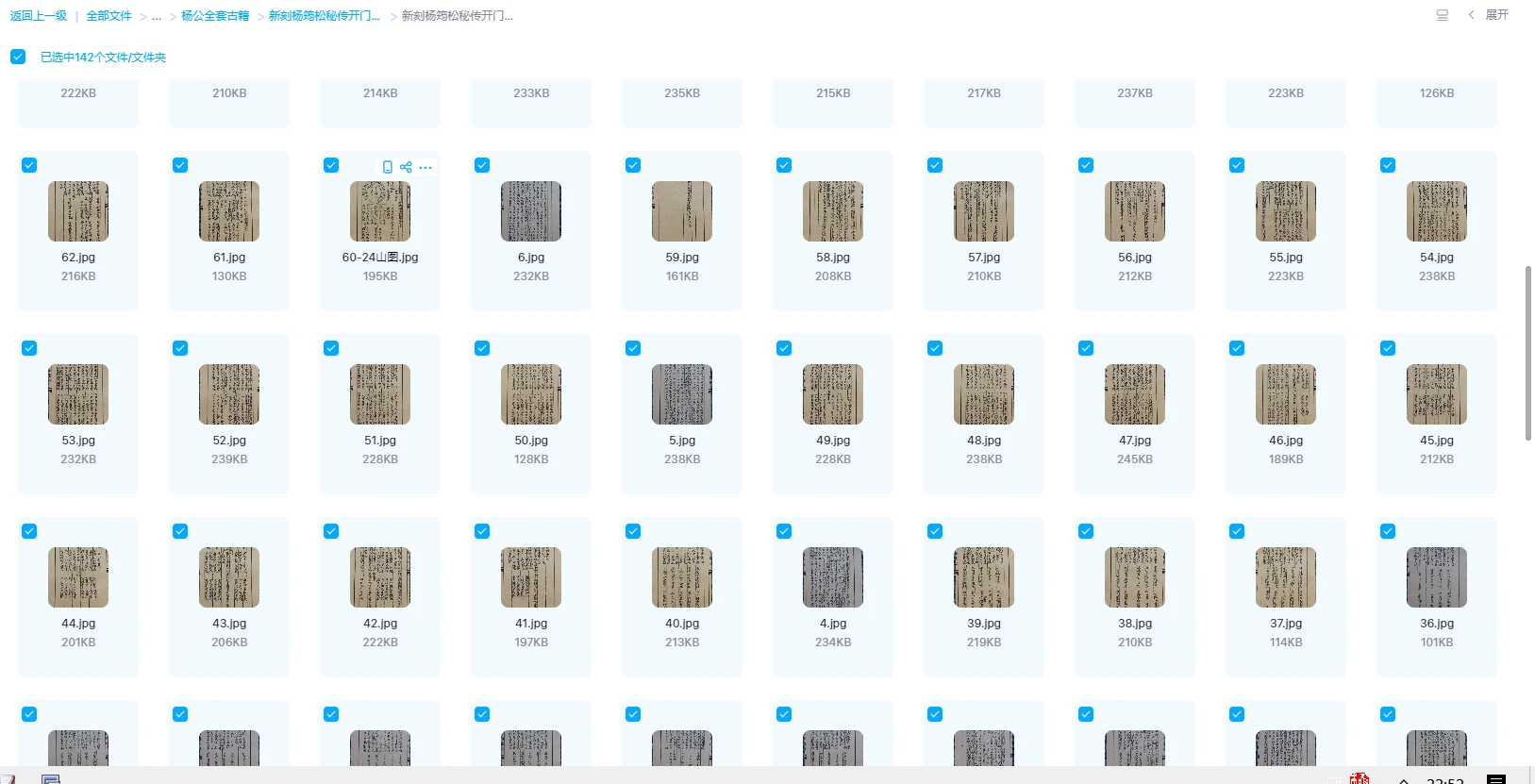Open the 40.jpg thumbnail
The width and height of the screenshot is (1535, 784).
click(682, 577)
